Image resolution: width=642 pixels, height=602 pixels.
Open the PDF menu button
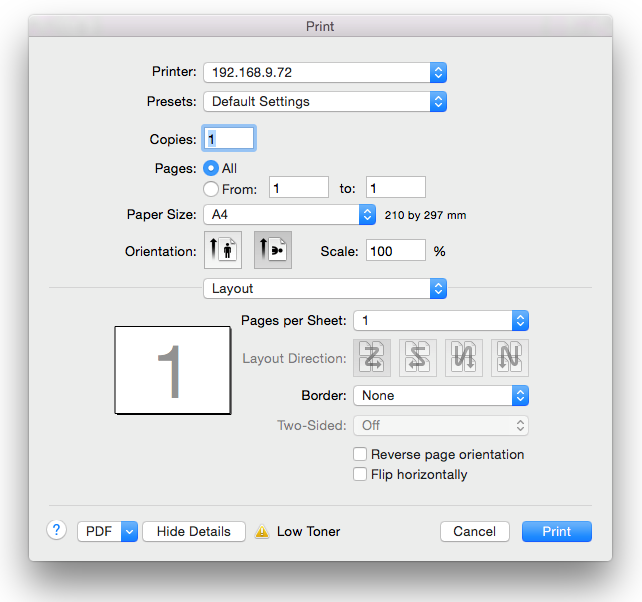coord(107,531)
